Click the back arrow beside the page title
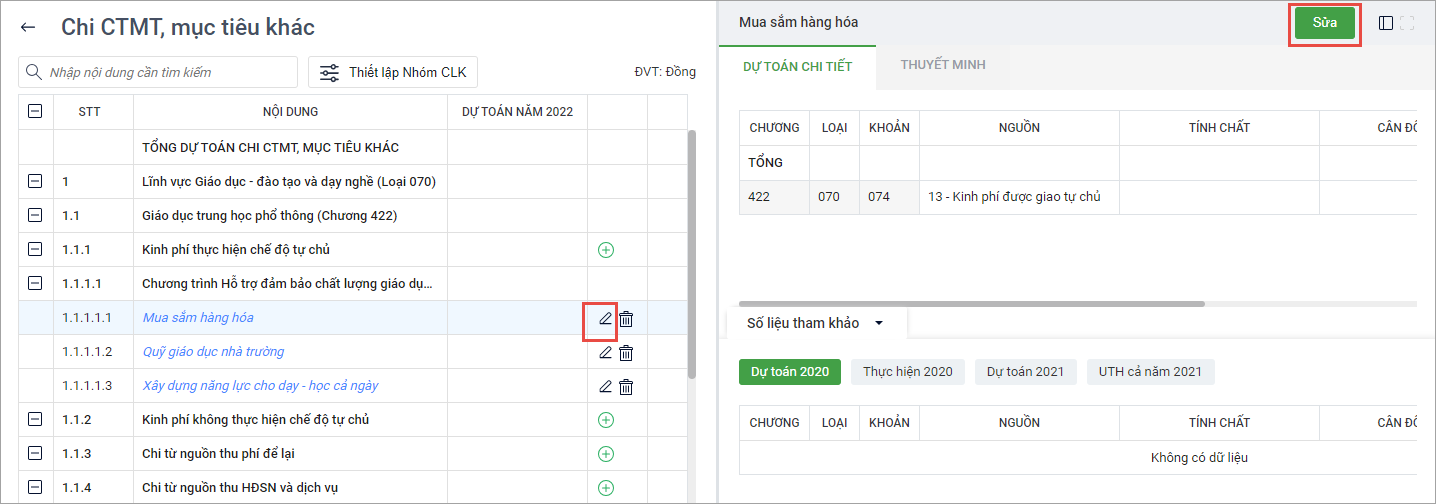1436x504 pixels. 28,28
